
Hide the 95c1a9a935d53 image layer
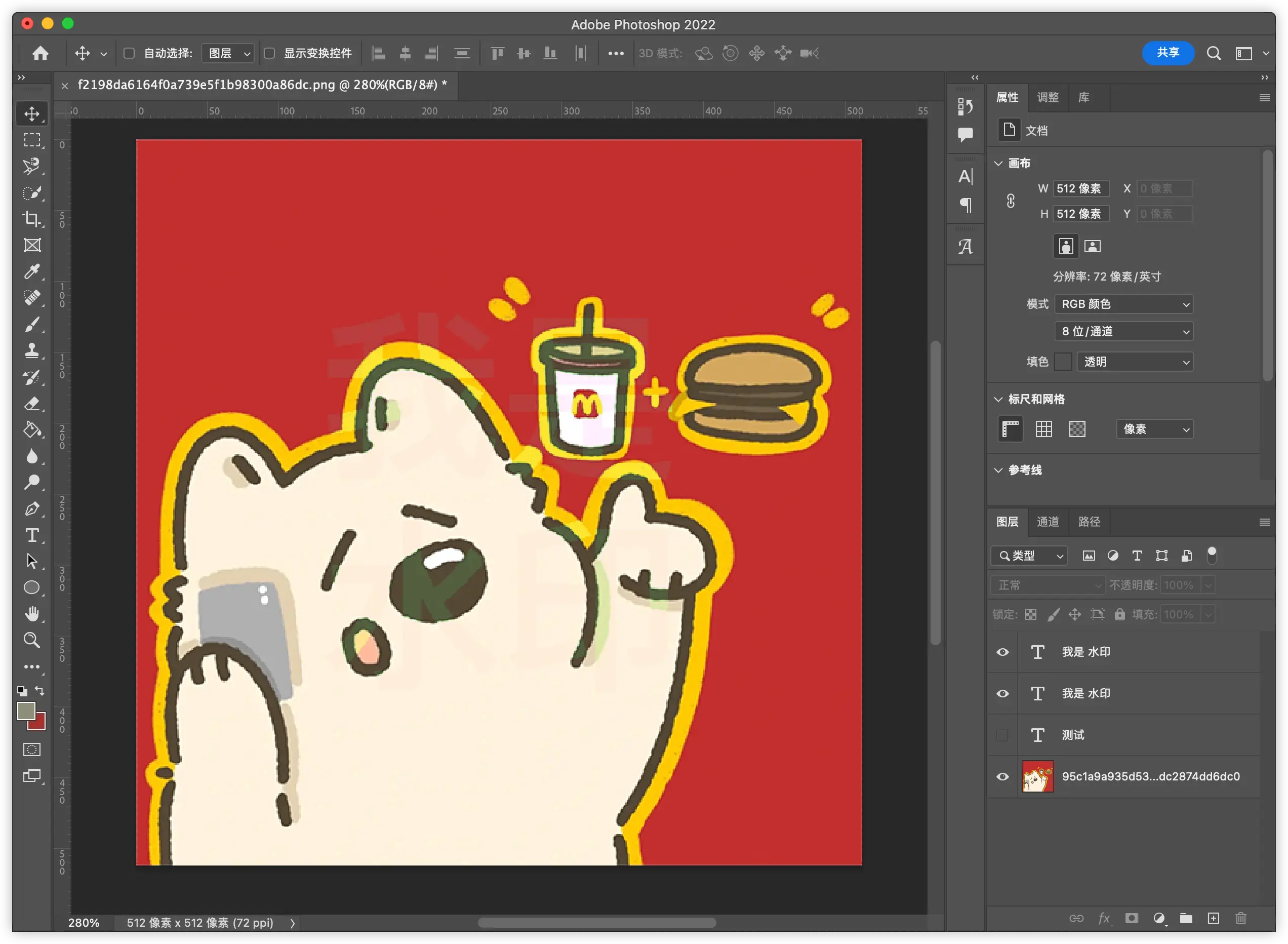[x=1002, y=776]
